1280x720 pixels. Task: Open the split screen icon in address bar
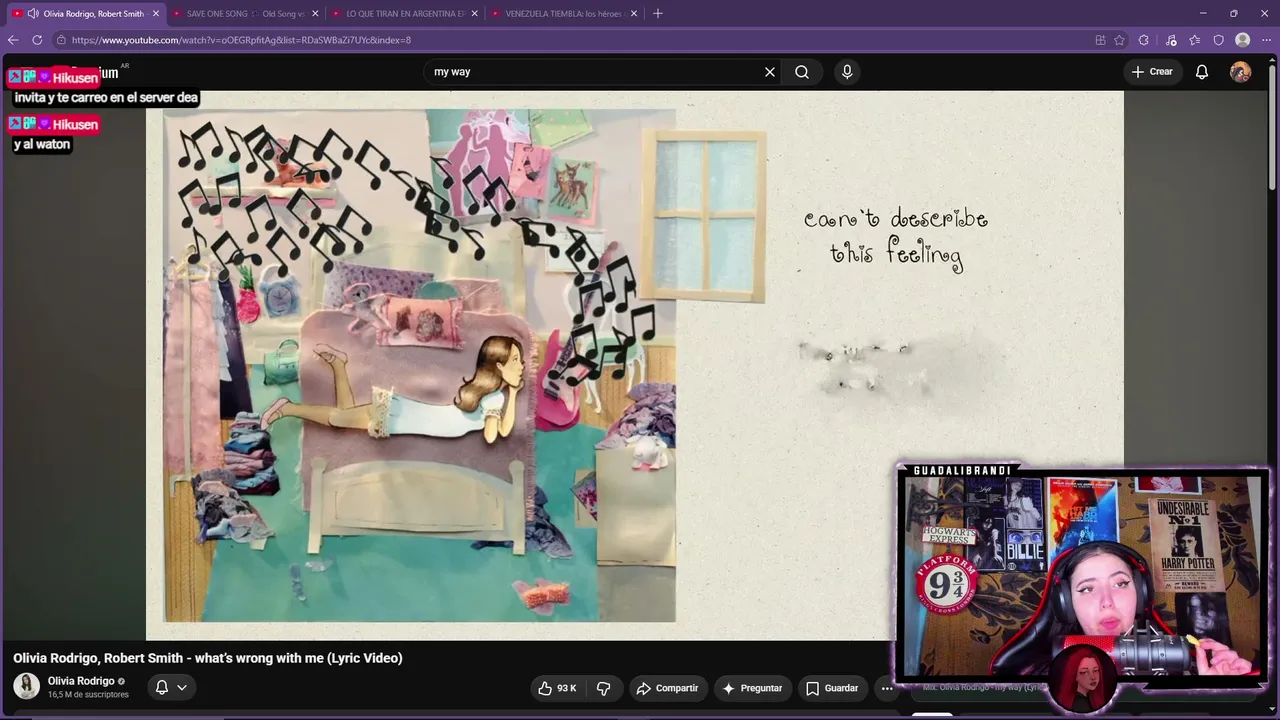1100,40
